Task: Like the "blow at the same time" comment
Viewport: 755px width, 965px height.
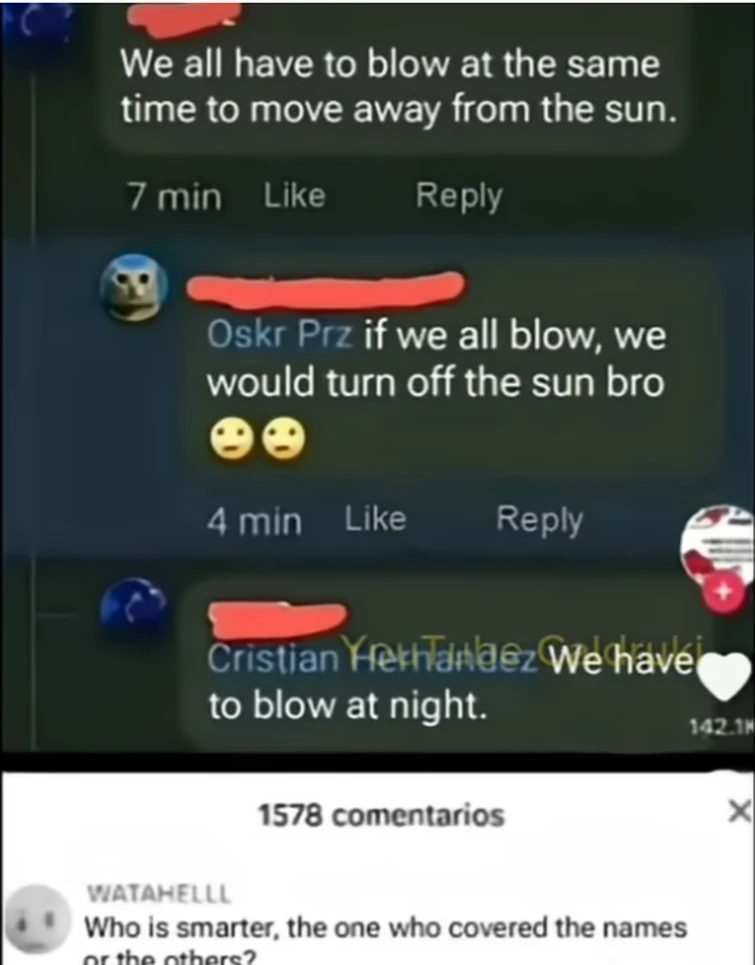Action: click(x=295, y=196)
